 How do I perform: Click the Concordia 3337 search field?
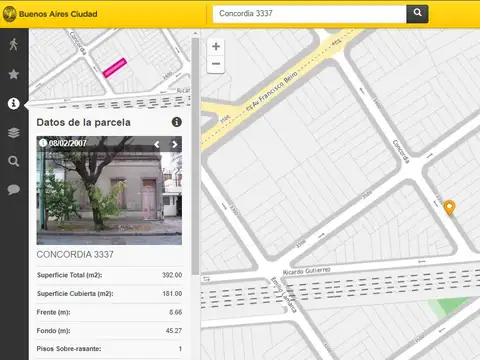(x=309, y=14)
